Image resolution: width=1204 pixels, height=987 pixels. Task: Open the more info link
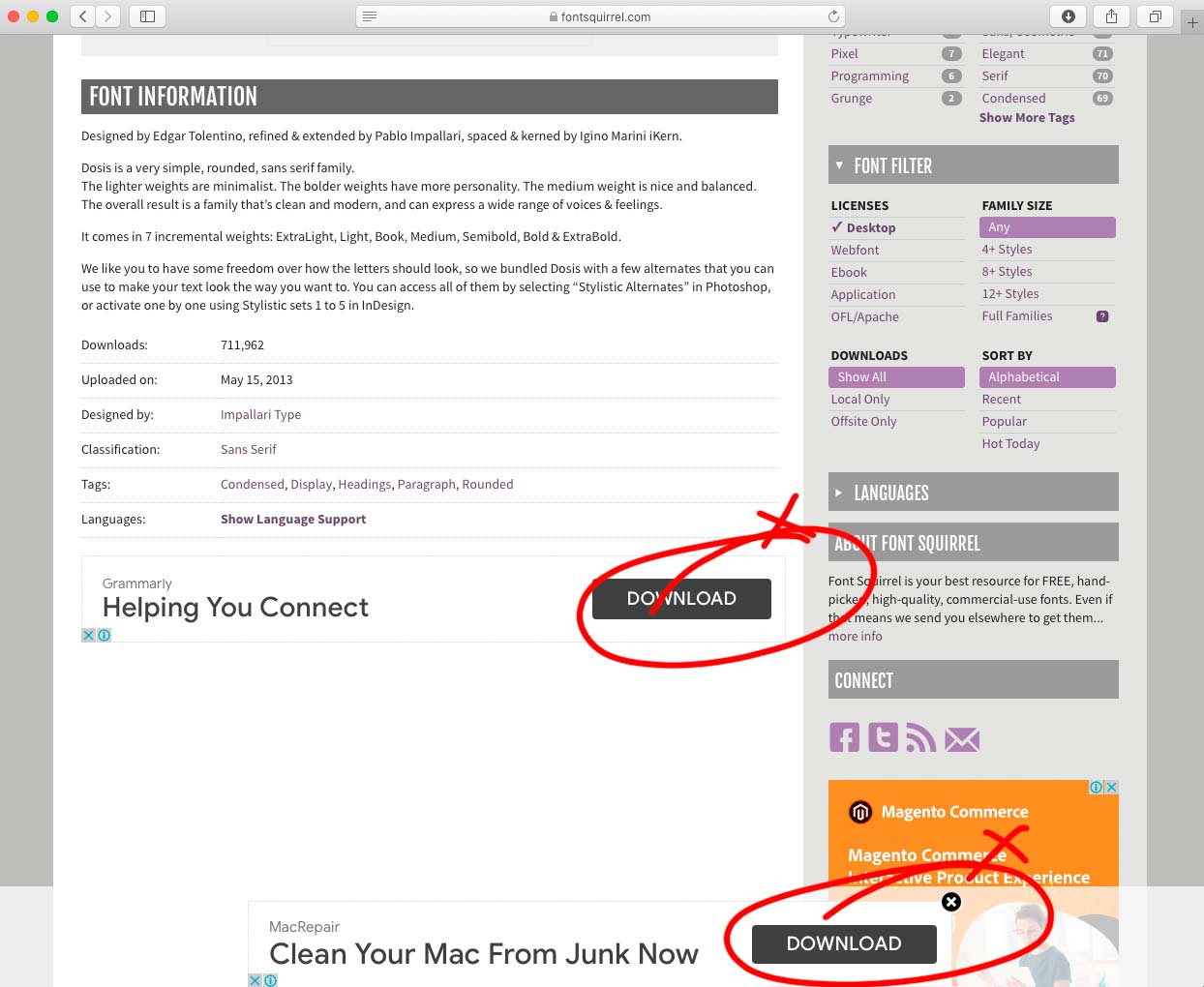pos(856,636)
